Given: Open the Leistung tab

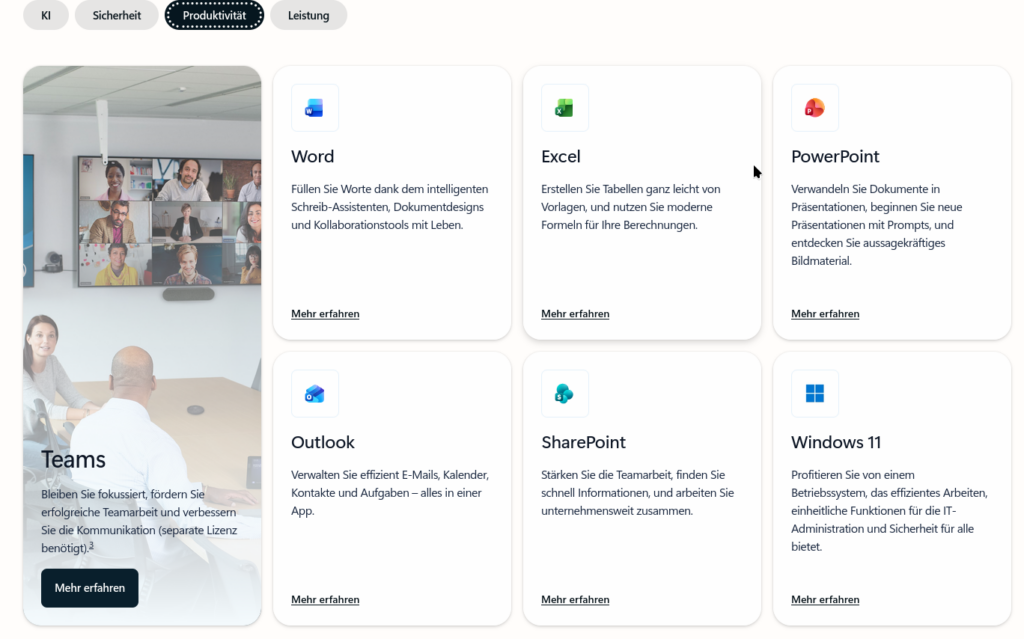Looking at the screenshot, I should (x=308, y=15).
